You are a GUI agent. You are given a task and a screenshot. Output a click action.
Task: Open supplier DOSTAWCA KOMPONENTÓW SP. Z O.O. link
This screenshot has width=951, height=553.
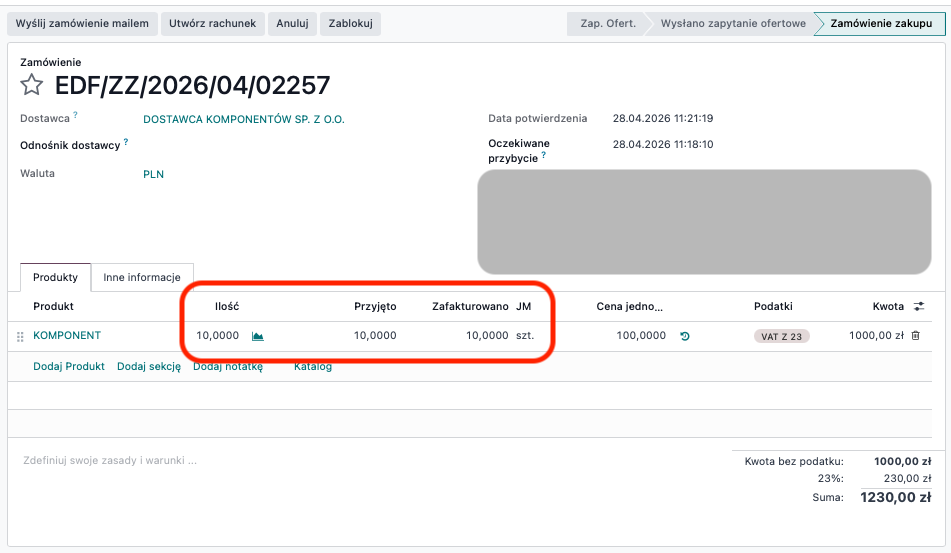(x=244, y=119)
